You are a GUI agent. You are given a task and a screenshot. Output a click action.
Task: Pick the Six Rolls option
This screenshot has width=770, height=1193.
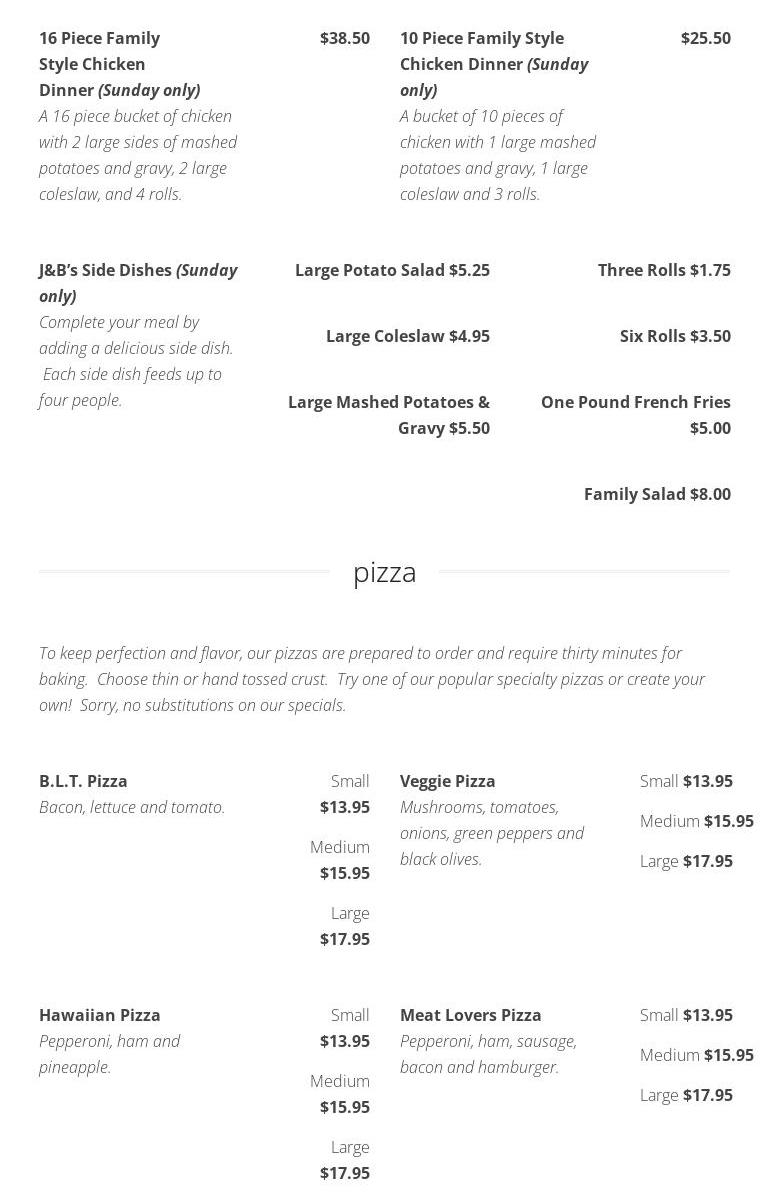tap(675, 336)
